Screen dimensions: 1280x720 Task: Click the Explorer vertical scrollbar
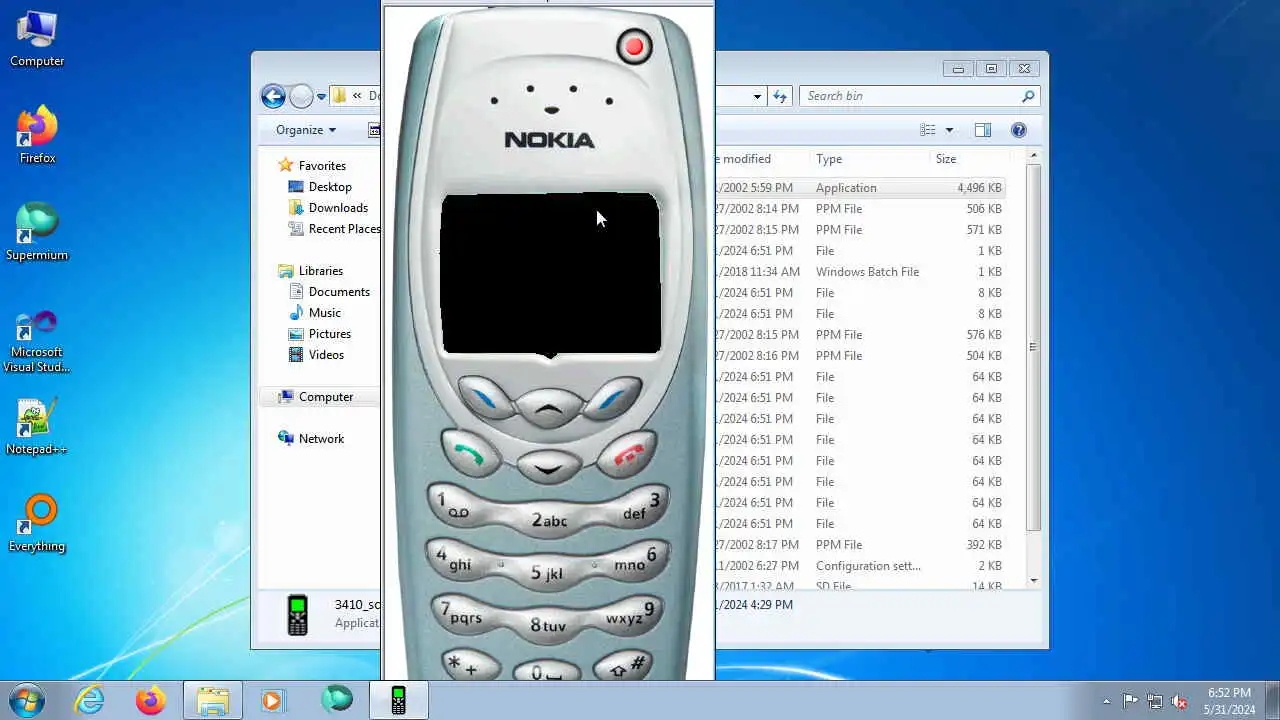pos(1033,347)
